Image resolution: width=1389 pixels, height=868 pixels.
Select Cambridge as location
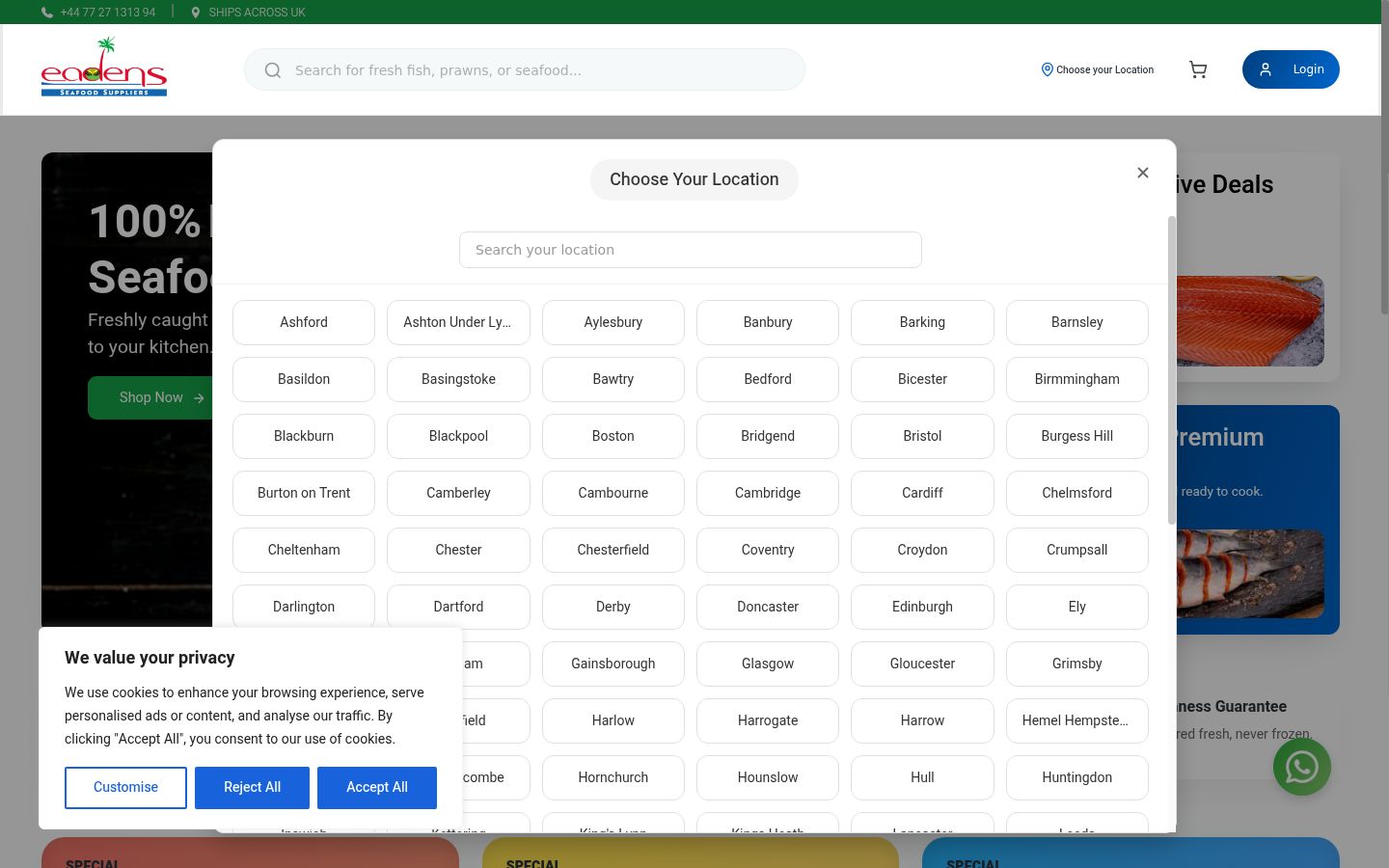(x=768, y=493)
